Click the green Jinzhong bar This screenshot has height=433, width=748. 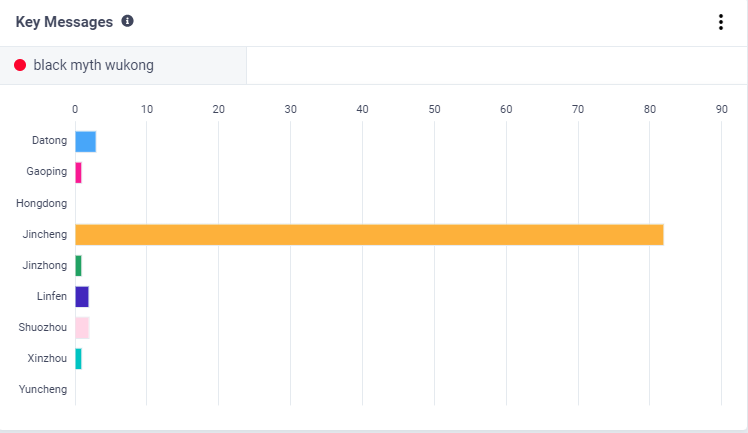coord(78,265)
